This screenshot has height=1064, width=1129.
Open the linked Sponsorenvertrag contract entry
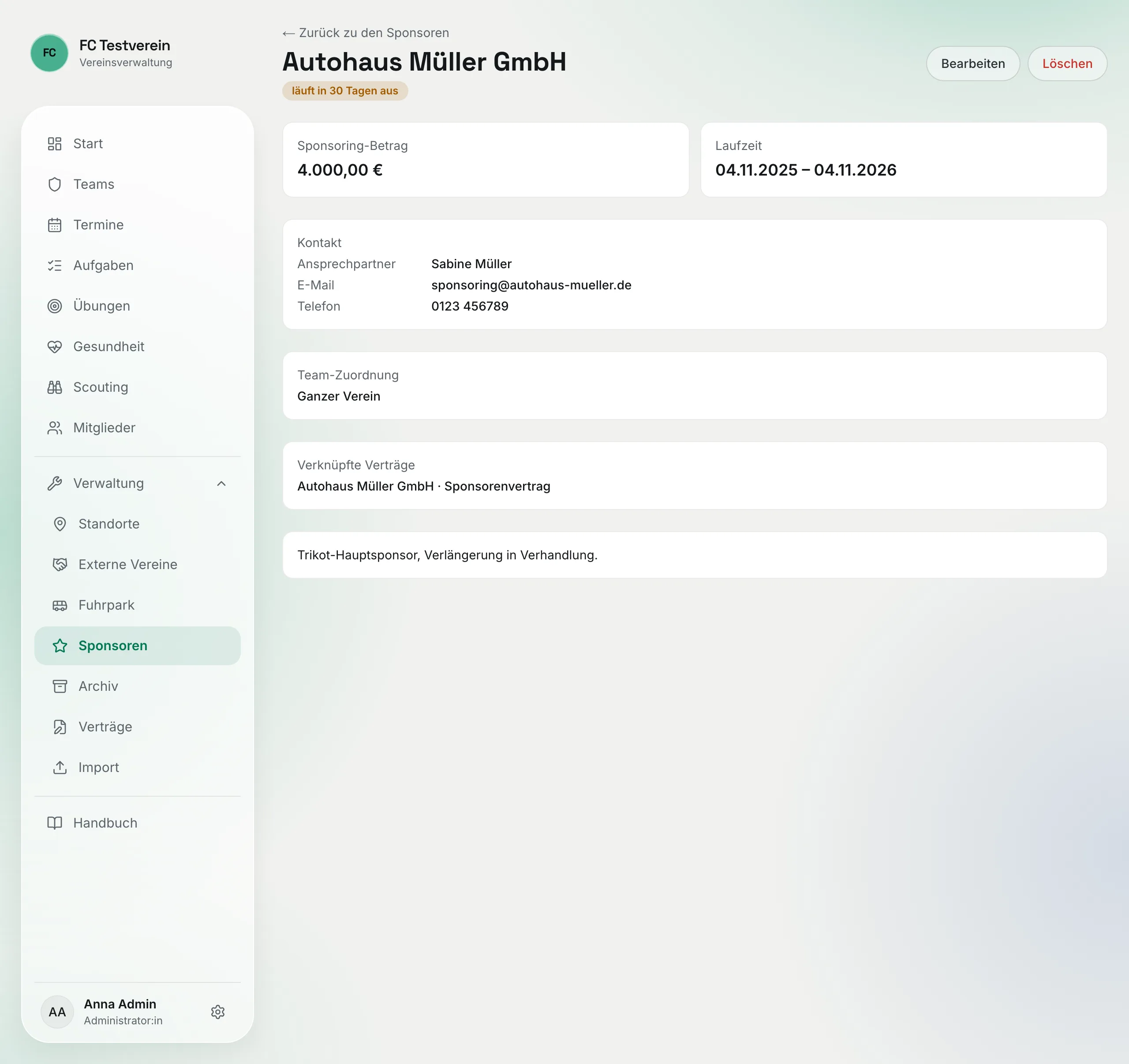[x=424, y=486]
